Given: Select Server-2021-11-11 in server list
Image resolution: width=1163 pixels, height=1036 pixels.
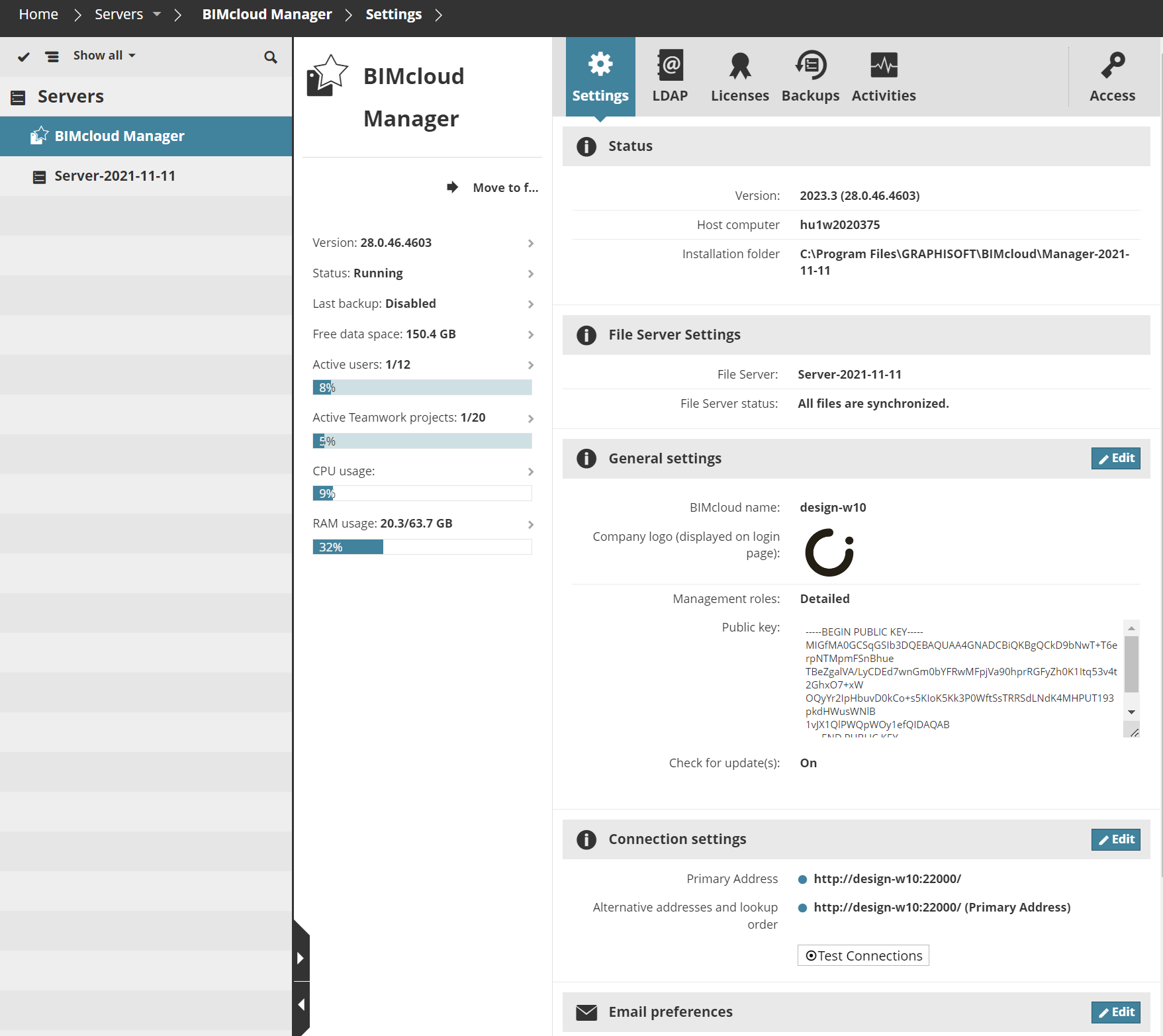Looking at the screenshot, I should tap(146, 176).
